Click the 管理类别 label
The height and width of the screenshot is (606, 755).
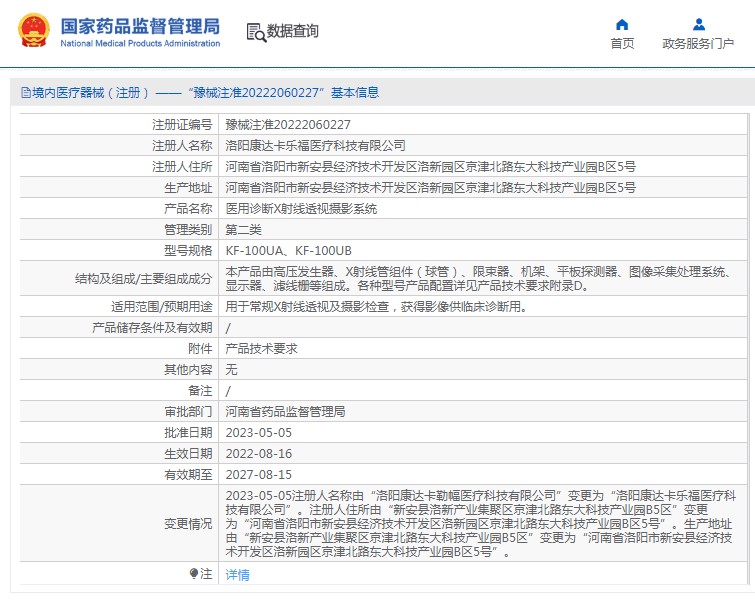188,230
